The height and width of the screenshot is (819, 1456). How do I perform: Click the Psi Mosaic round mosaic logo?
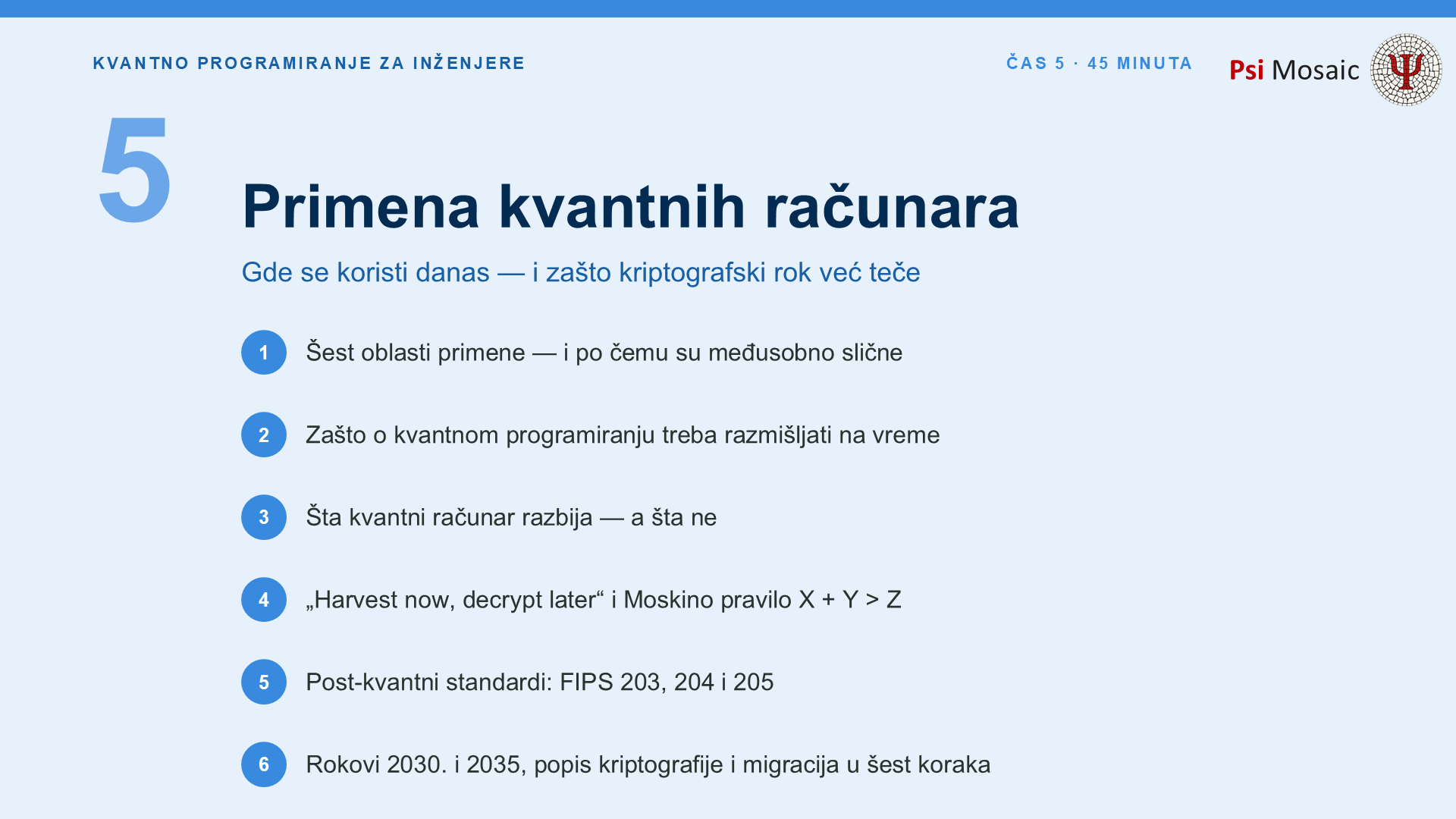coord(1406,69)
